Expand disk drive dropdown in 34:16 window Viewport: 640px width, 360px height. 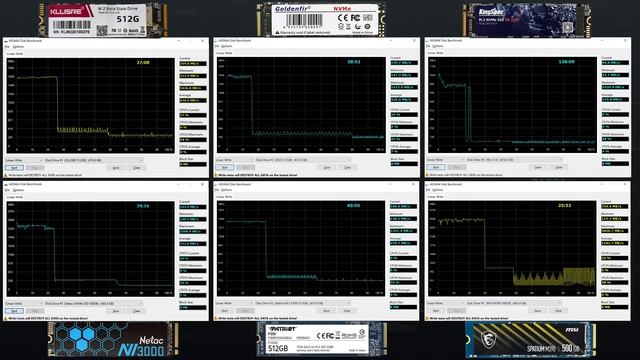point(94,304)
